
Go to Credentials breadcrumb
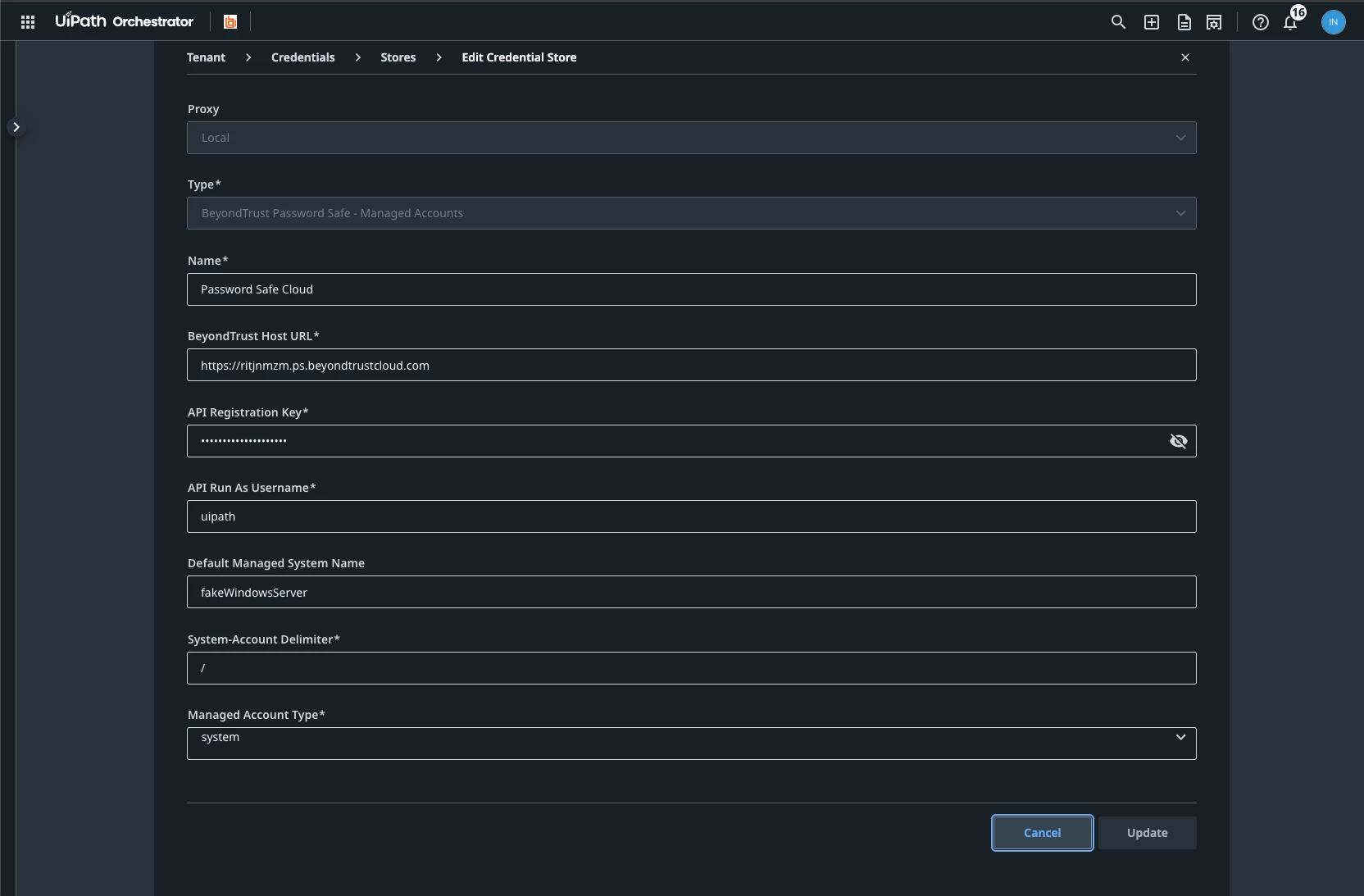[303, 57]
